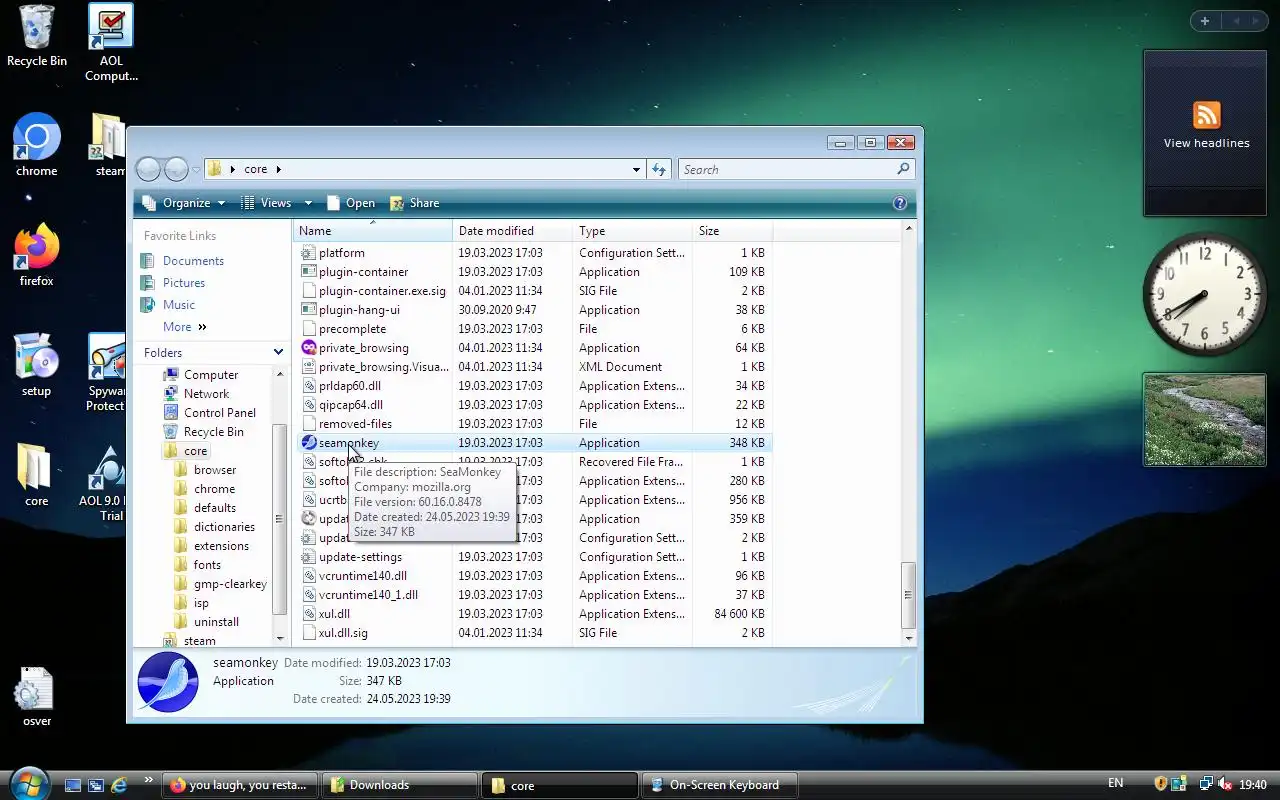Click the breadcrumb arrow after core
The height and width of the screenshot is (800, 1280).
[279, 169]
